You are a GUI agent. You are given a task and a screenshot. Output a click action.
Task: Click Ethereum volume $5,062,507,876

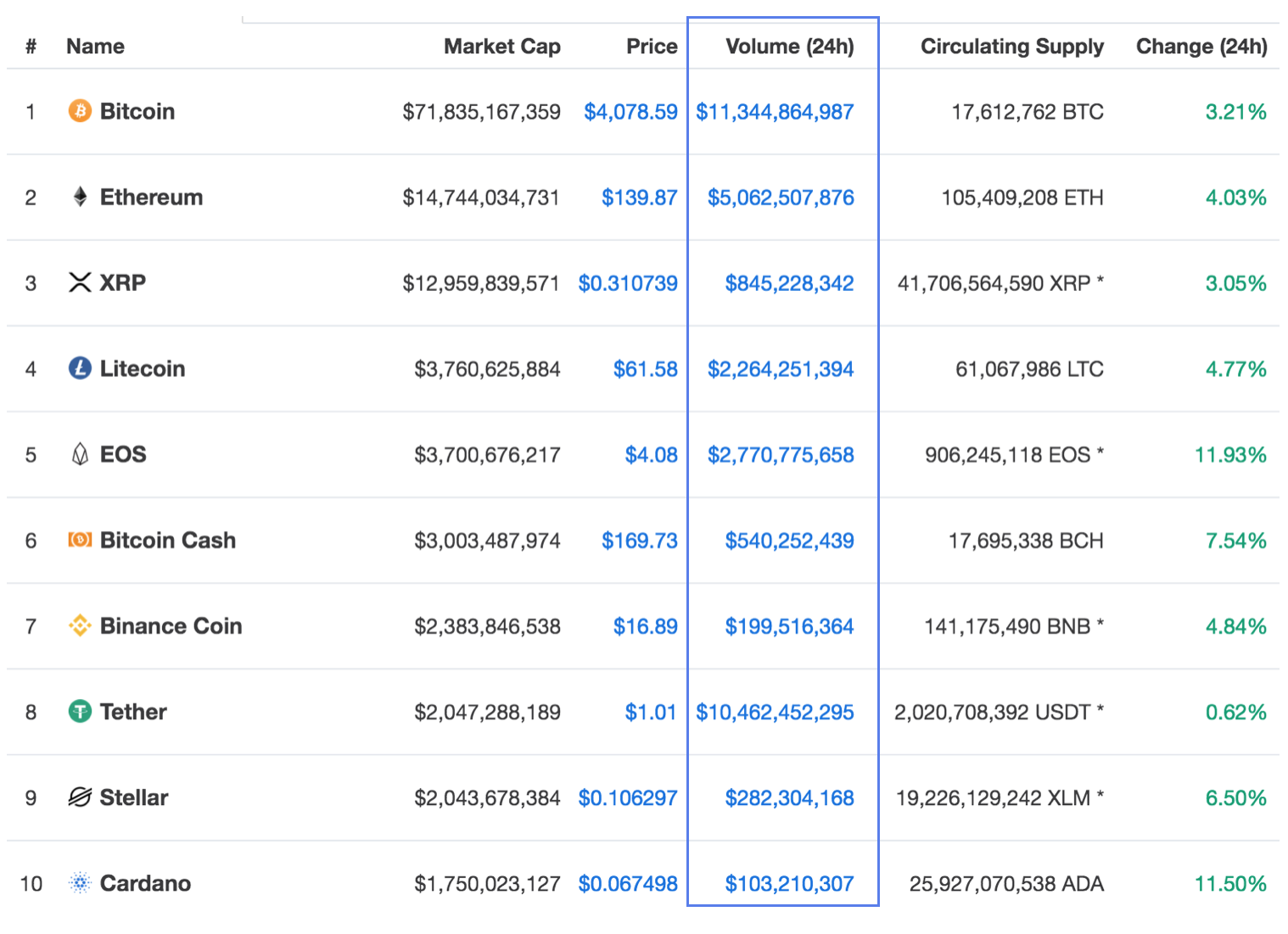click(x=781, y=197)
